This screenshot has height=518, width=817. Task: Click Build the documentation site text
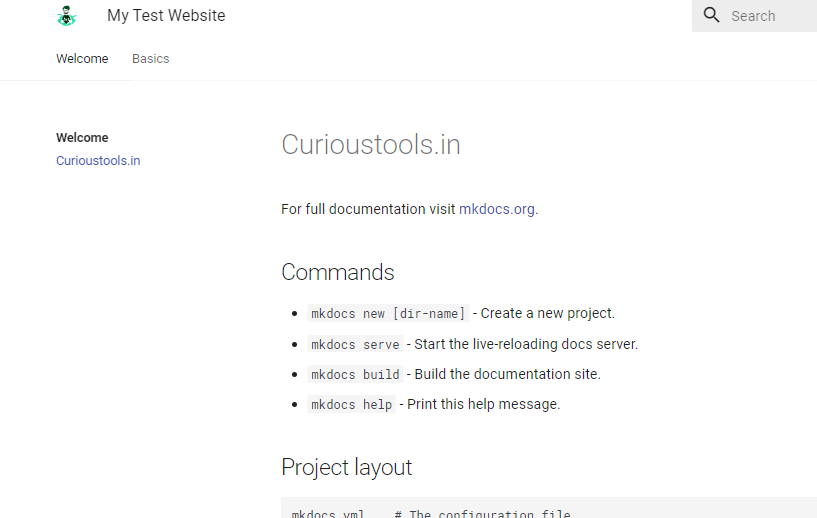[x=507, y=374]
